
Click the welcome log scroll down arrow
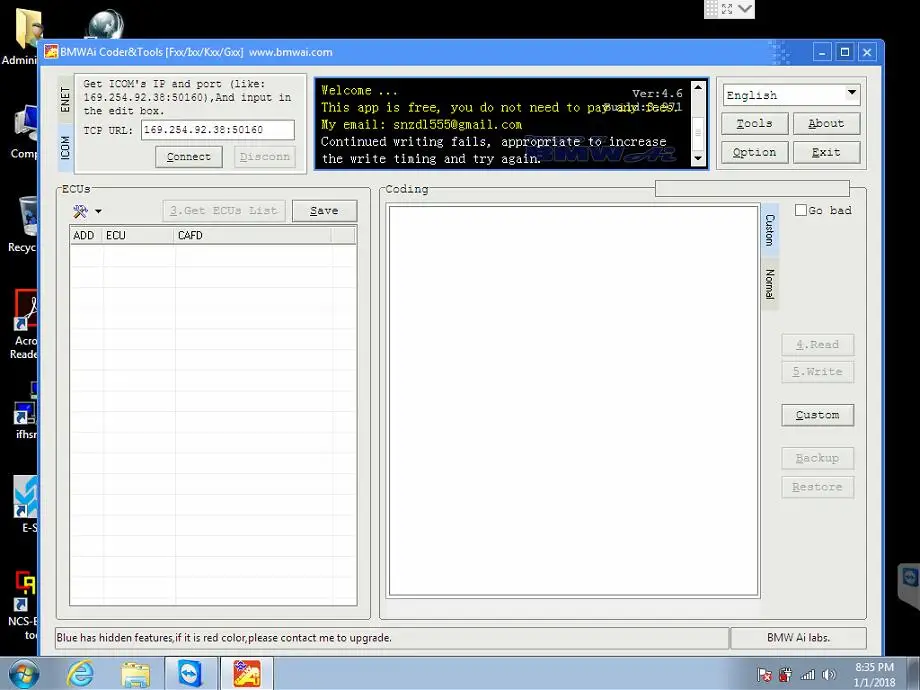tap(698, 158)
